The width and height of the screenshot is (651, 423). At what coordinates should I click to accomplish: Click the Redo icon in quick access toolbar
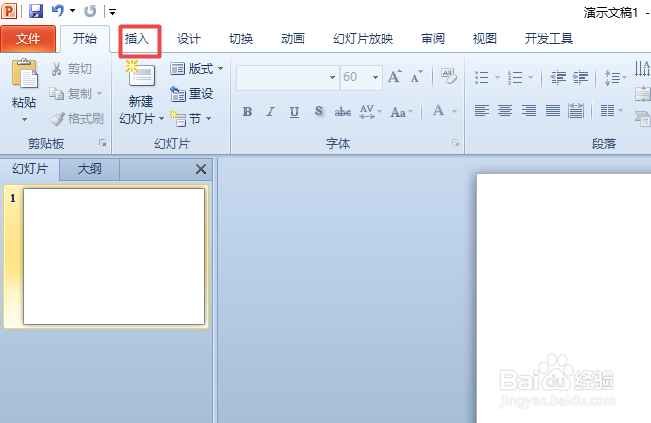pos(90,11)
